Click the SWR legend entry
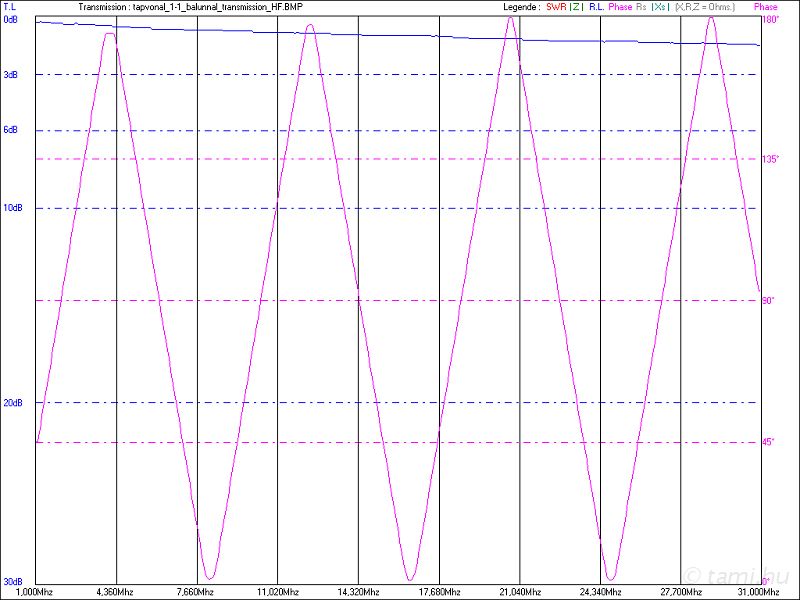Image resolution: width=800 pixels, height=600 pixels. pos(556,7)
